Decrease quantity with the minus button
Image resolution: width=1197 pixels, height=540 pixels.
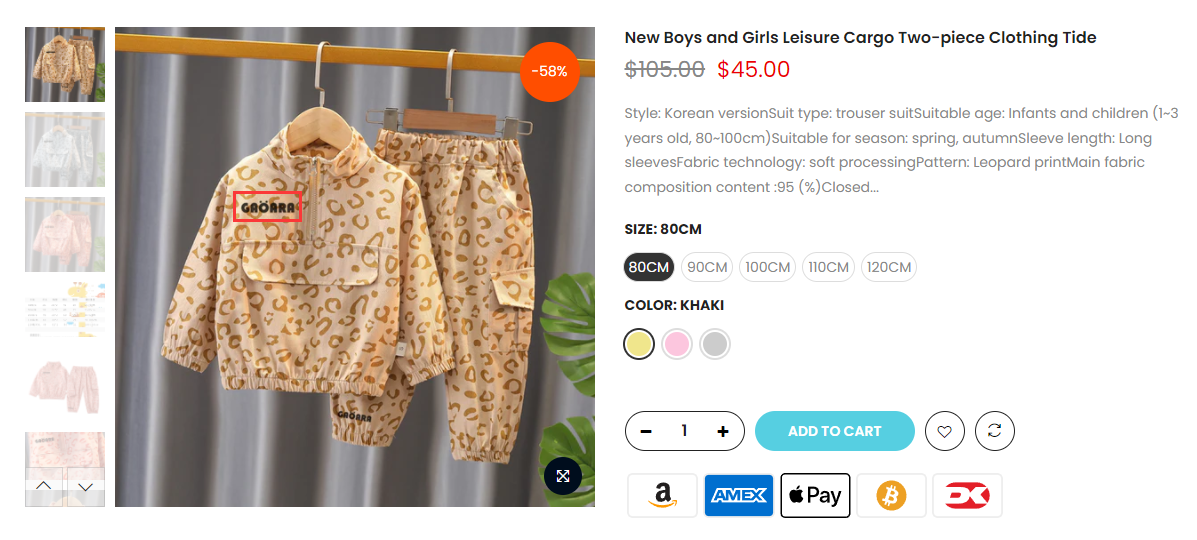point(646,432)
